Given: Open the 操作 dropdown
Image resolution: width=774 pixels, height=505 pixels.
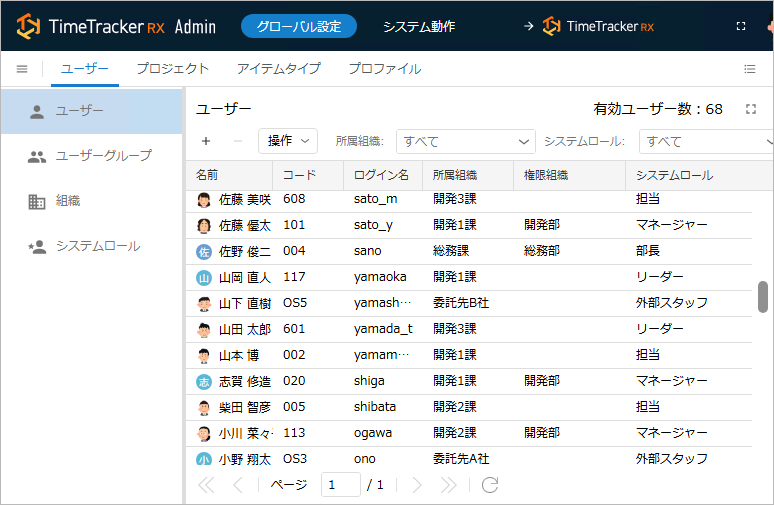Looking at the screenshot, I should 287,141.
